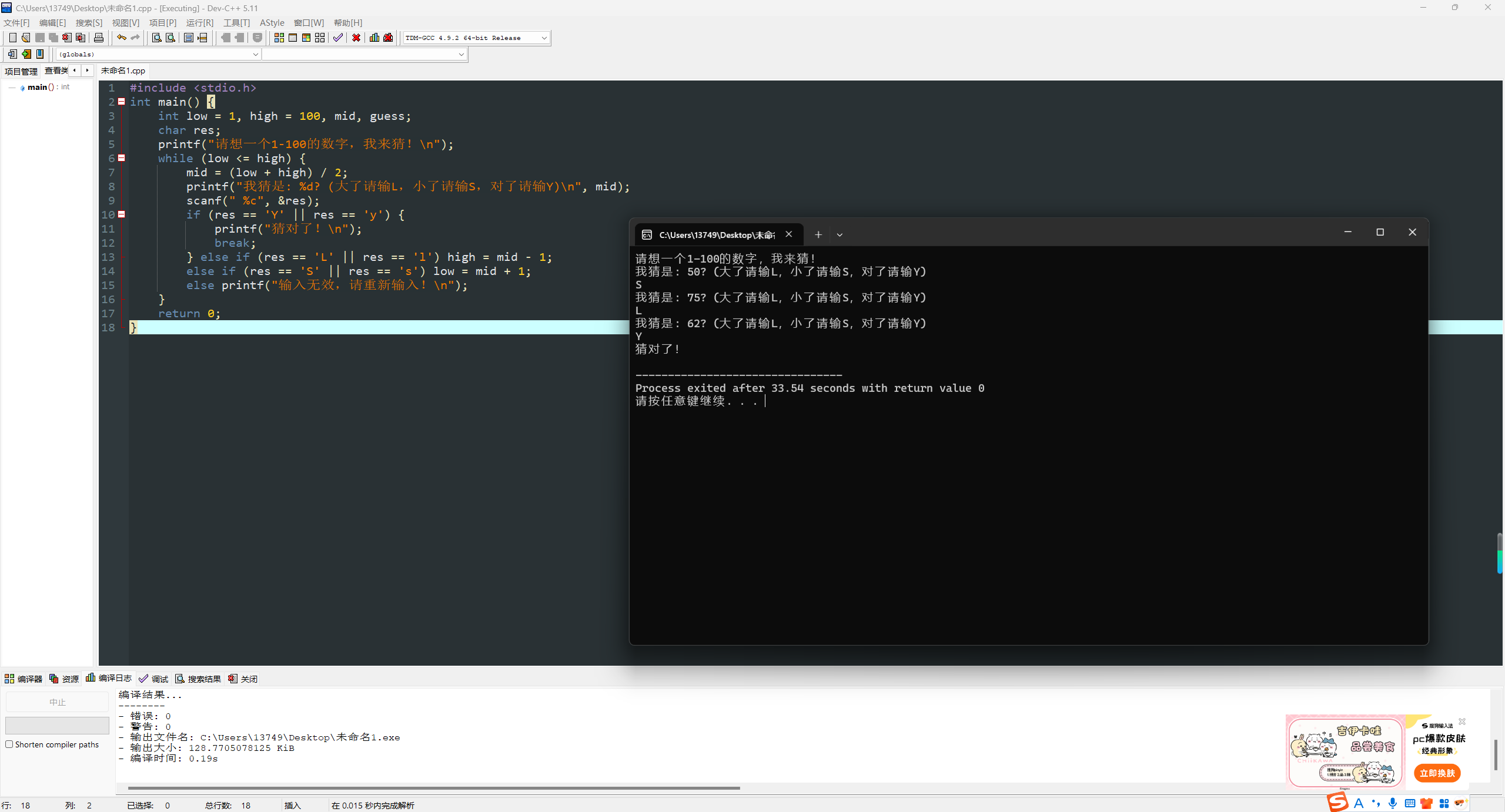Click the Print icon in toolbar
Screen dimensions: 1505x812
[99, 38]
